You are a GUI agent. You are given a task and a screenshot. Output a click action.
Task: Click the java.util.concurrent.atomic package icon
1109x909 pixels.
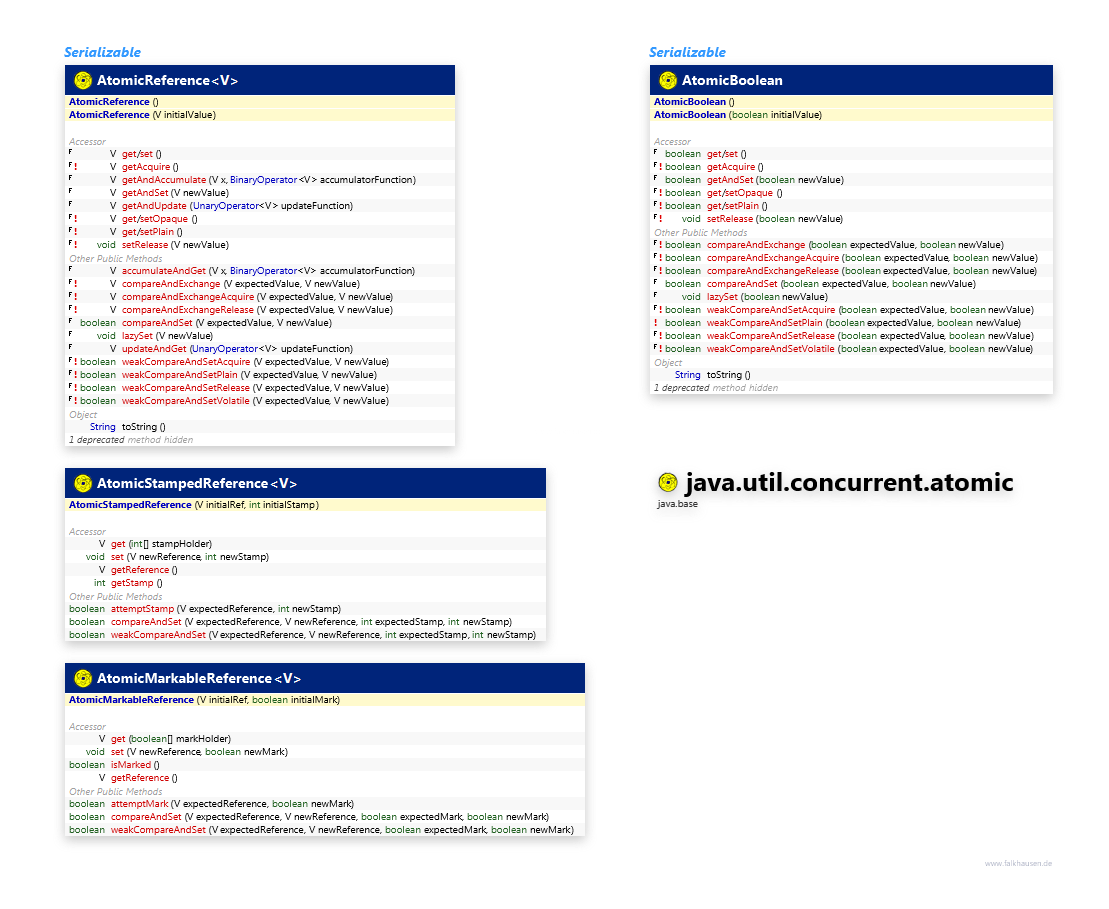[x=668, y=482]
